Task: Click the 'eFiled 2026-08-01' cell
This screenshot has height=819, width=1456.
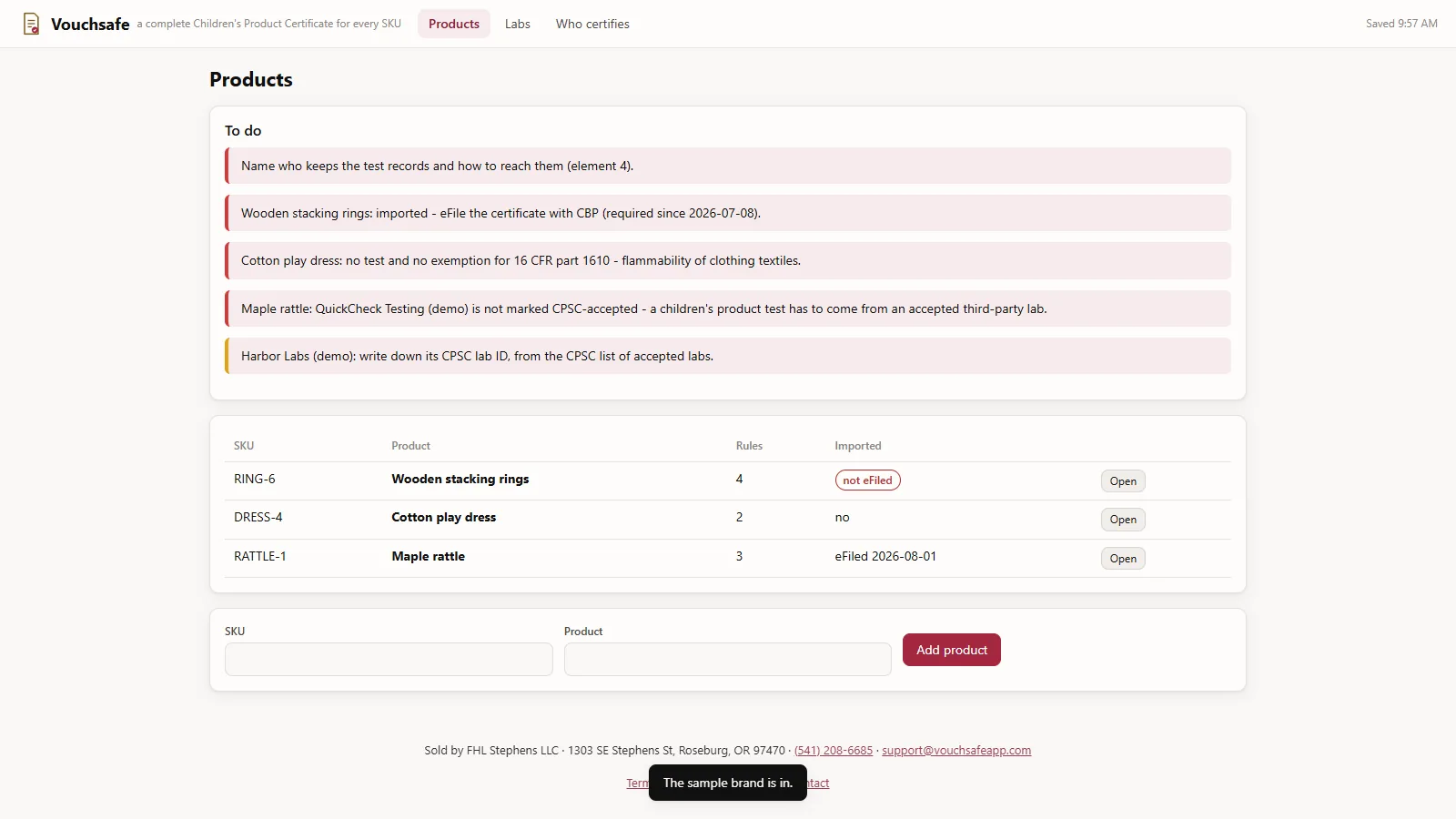Action: coord(885,556)
